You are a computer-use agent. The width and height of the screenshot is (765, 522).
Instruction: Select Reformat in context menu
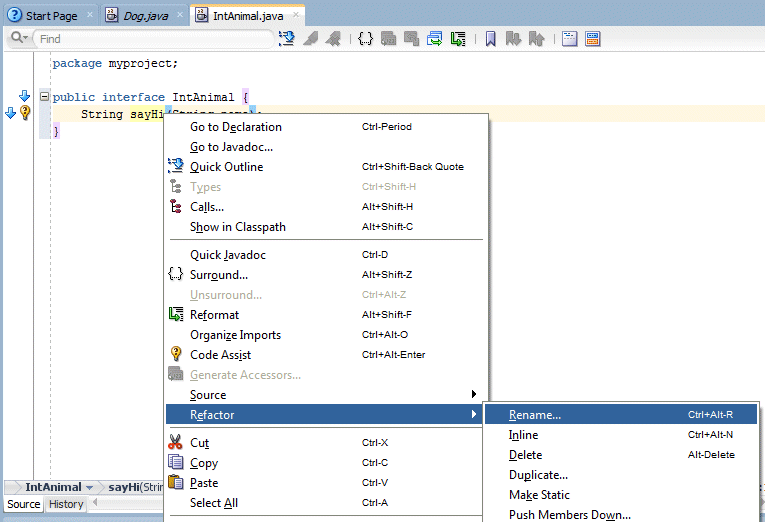pyautogui.click(x=326, y=315)
